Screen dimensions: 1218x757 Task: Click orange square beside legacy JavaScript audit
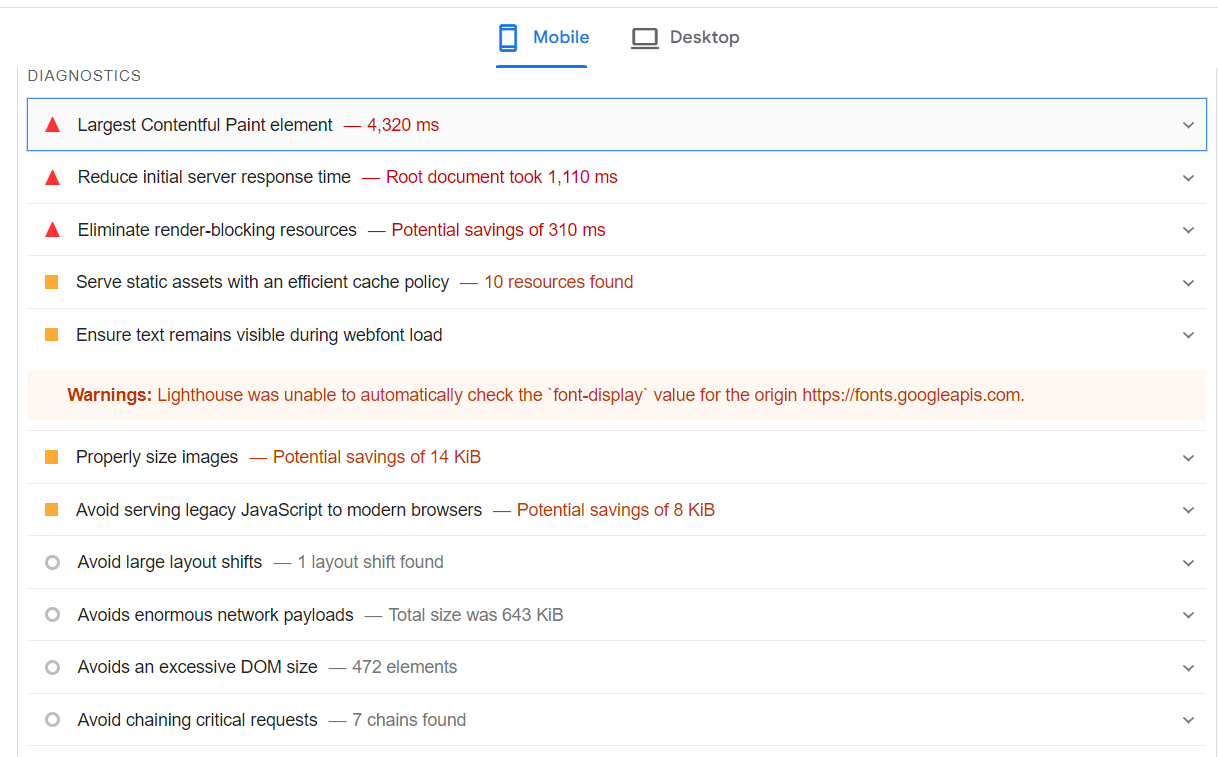[52, 510]
